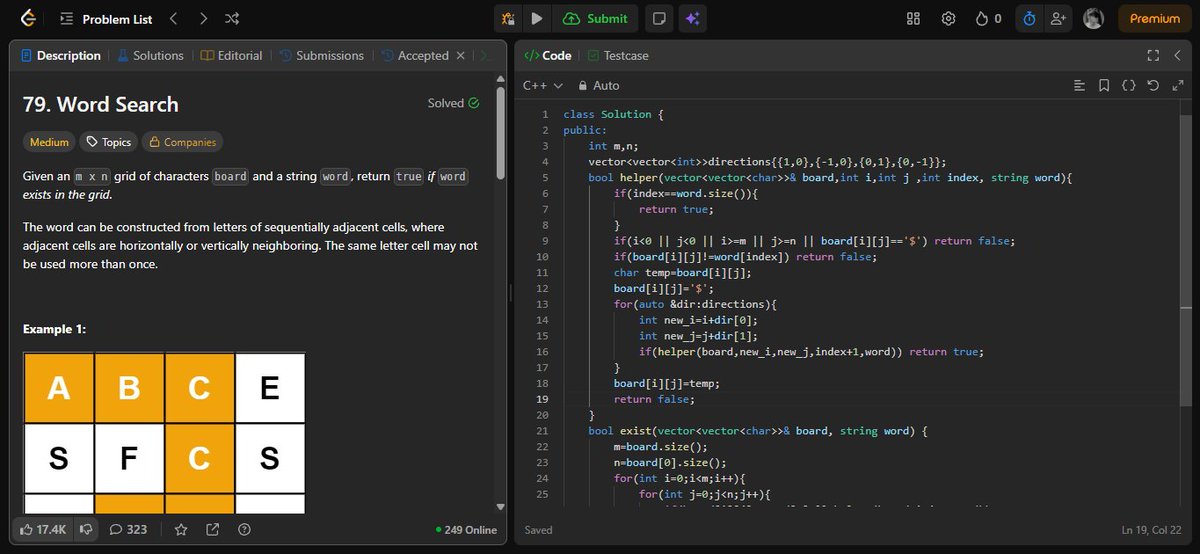Click the Example 1 heading
The height and width of the screenshot is (554, 1200).
click(54, 329)
